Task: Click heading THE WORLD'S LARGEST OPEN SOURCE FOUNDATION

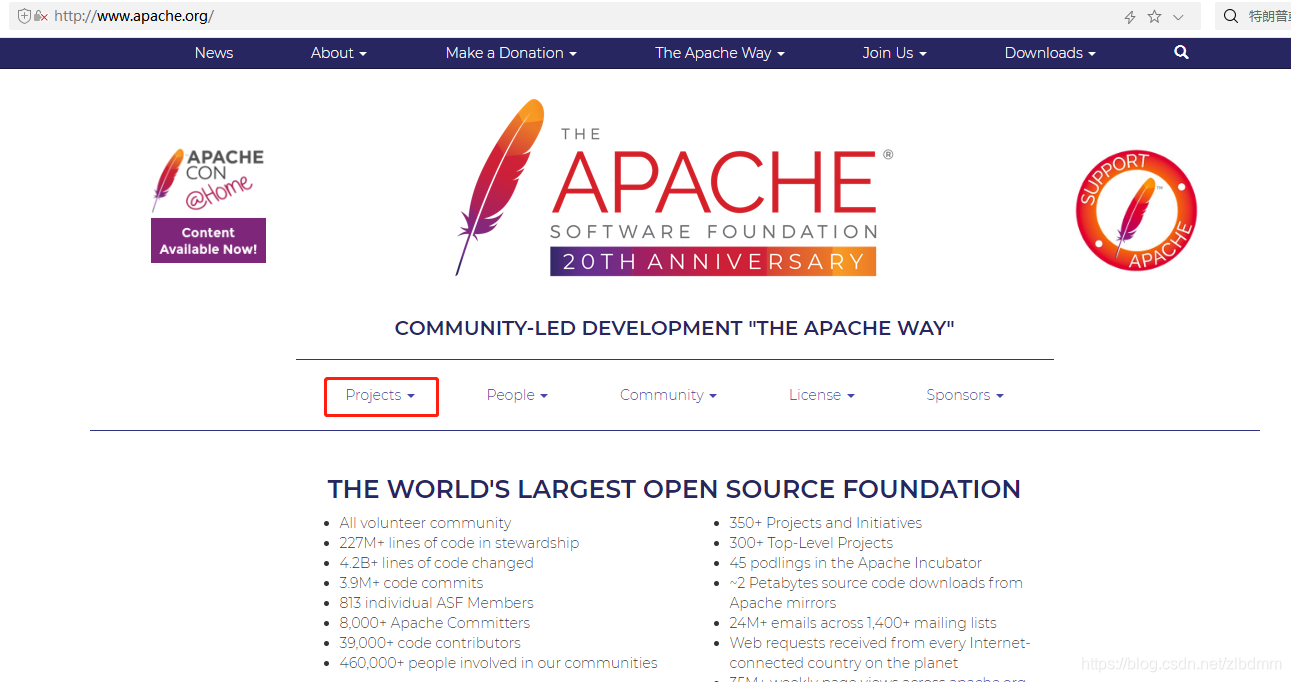Action: click(674, 489)
